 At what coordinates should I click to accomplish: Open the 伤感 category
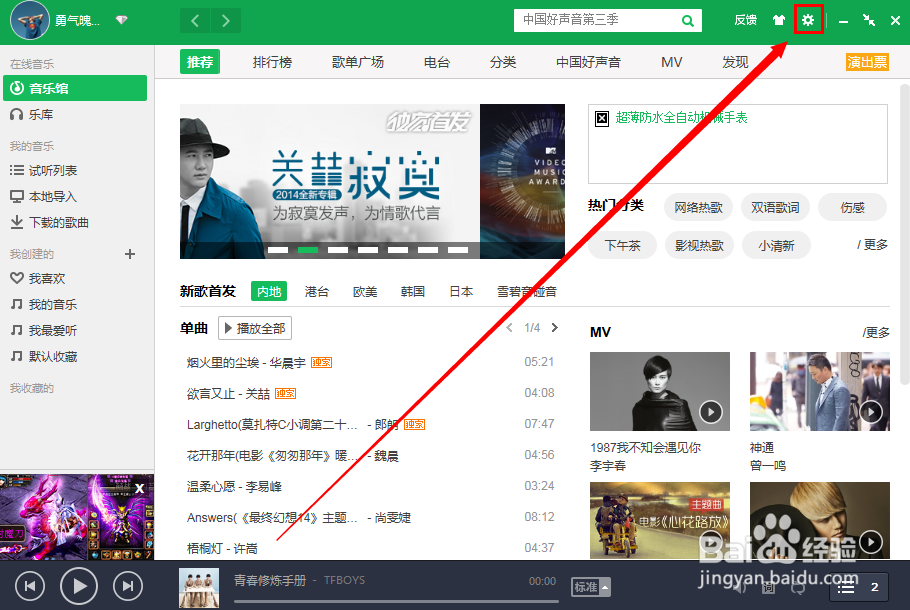point(853,207)
